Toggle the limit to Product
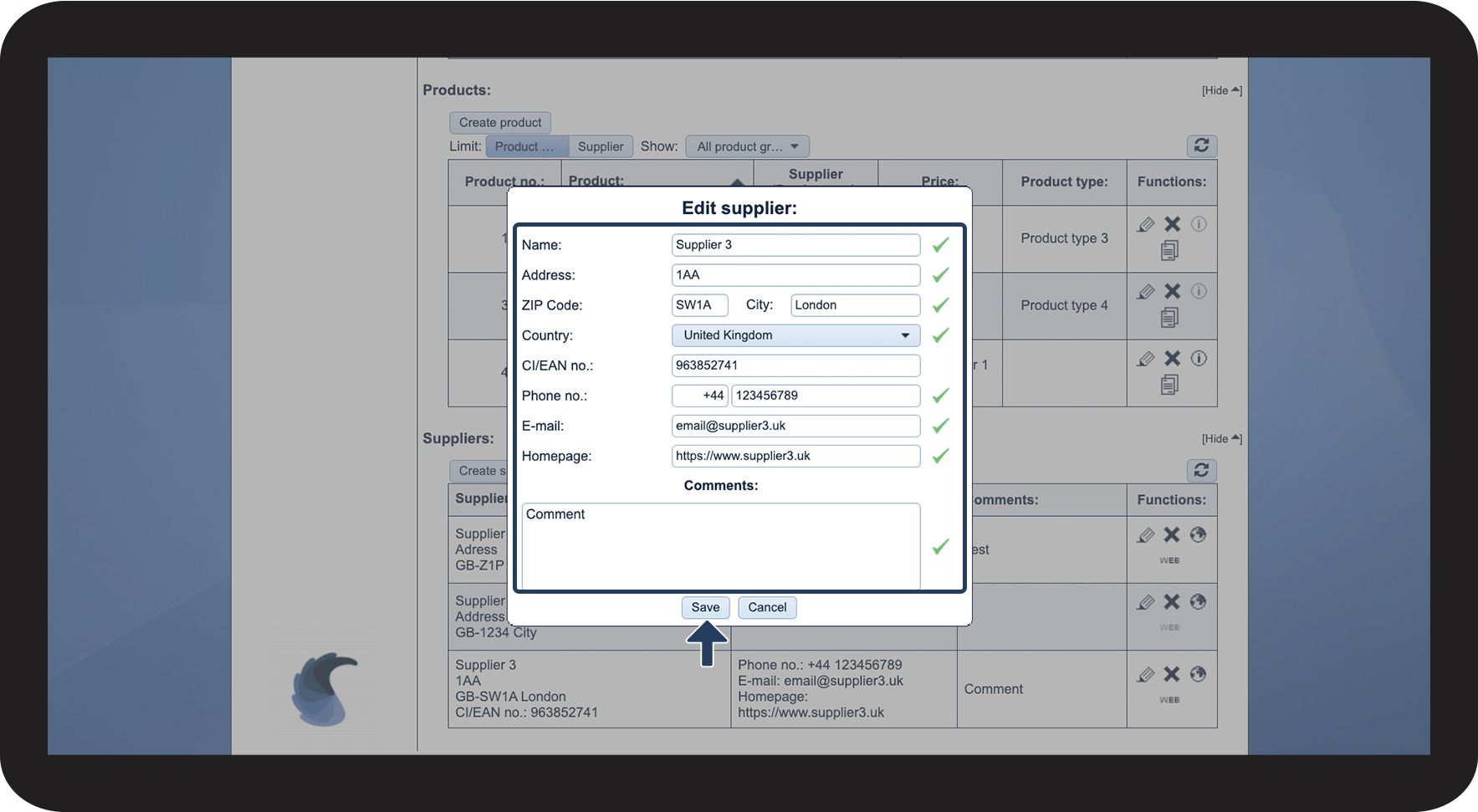The image size is (1478, 812). click(x=526, y=146)
